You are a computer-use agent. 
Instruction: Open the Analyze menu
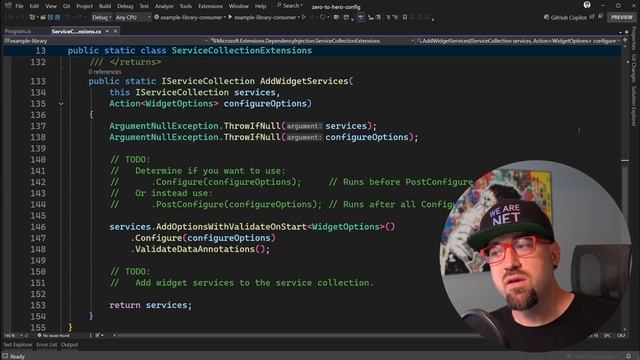click(164, 6)
